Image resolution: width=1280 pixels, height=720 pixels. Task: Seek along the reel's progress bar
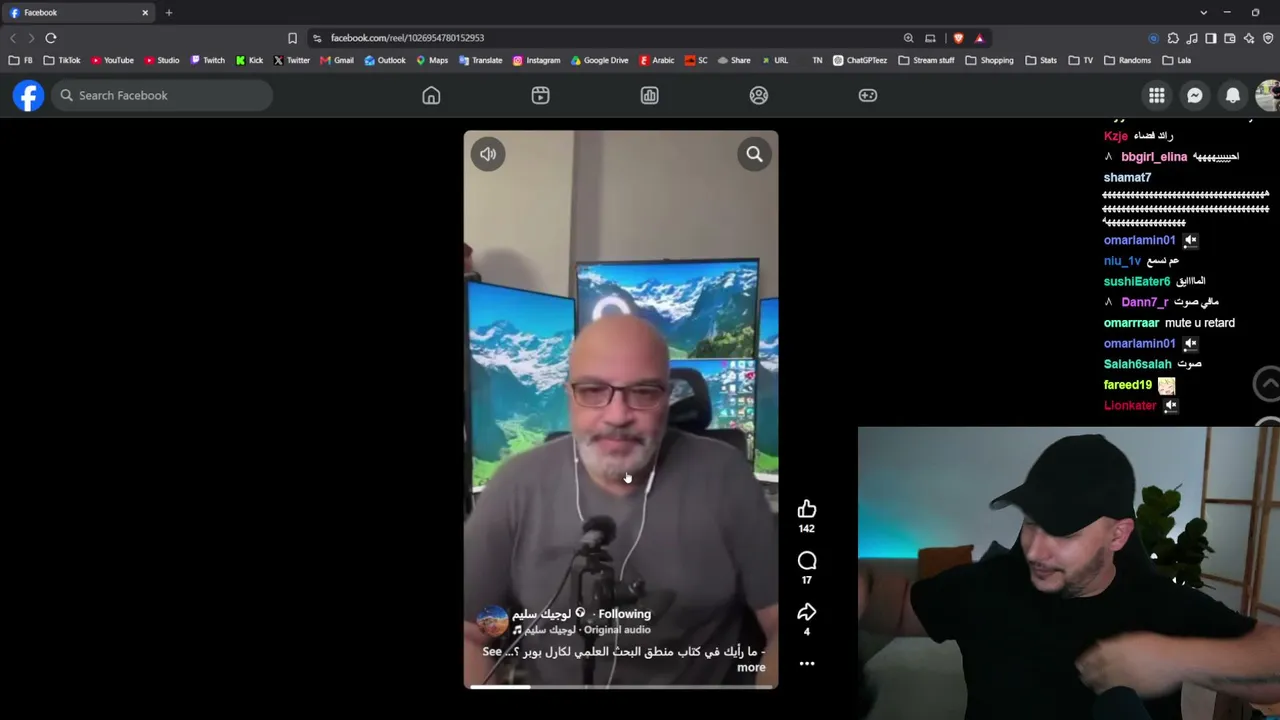pos(621,686)
